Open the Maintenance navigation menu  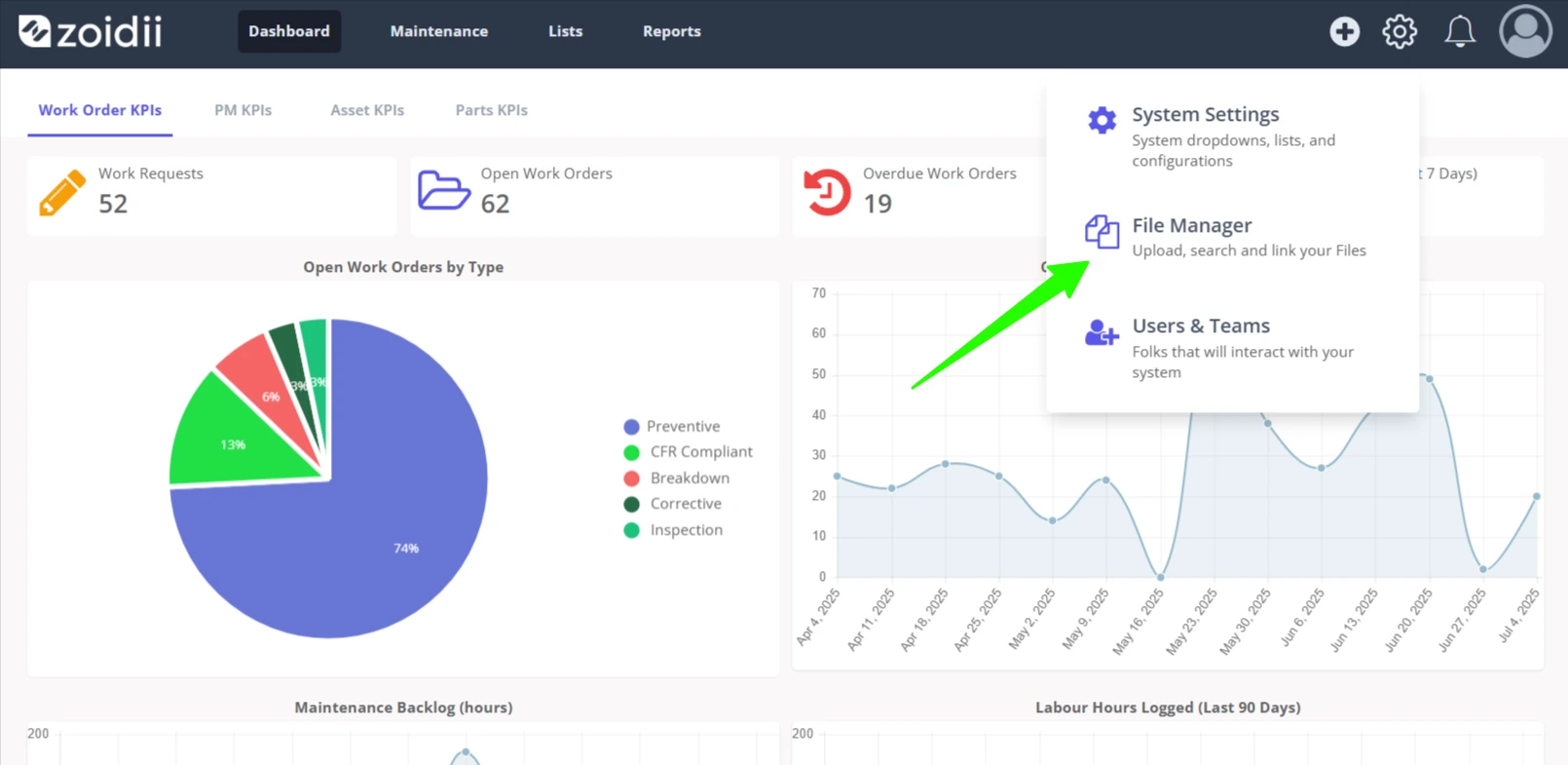tap(439, 31)
